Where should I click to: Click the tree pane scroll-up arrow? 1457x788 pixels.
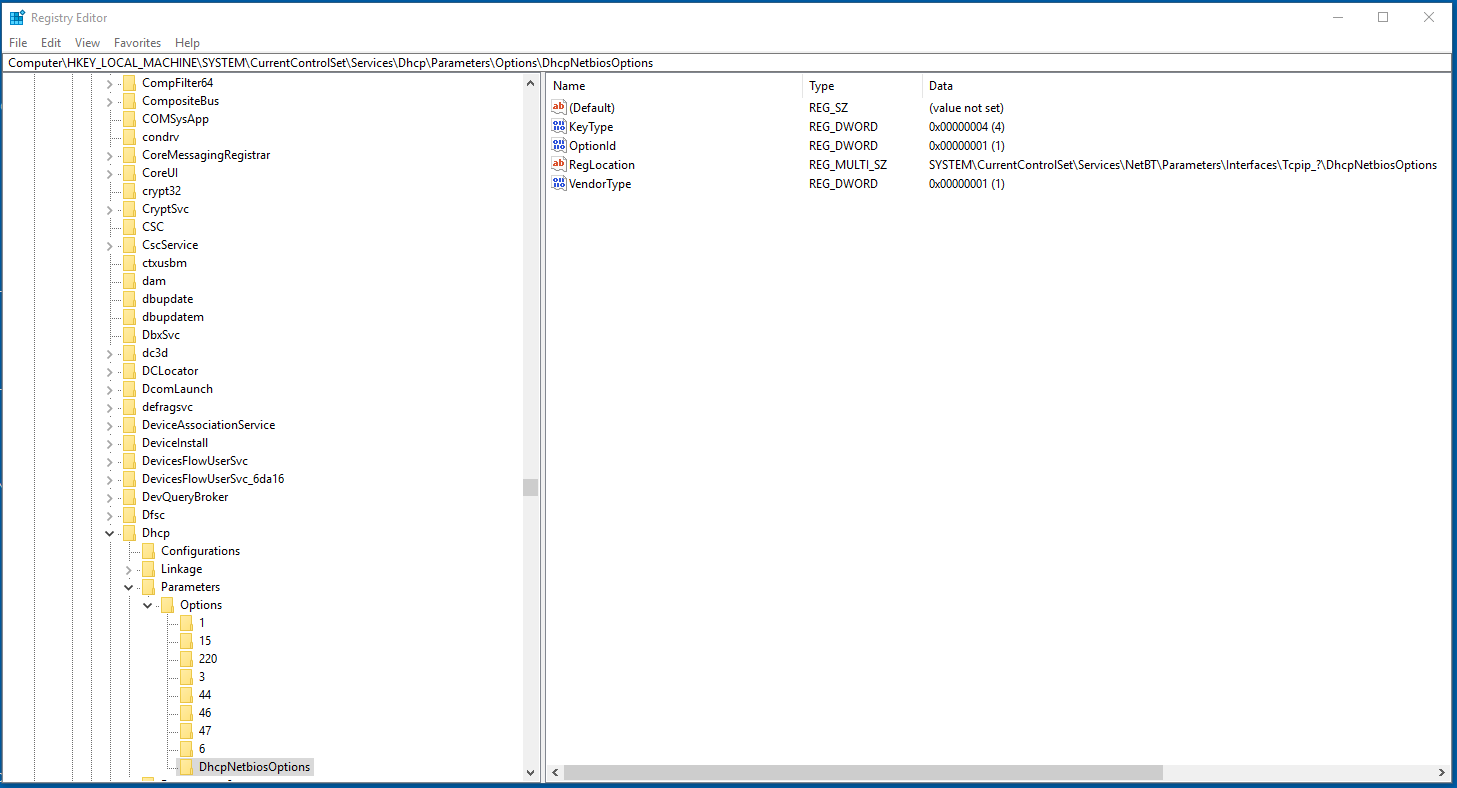point(530,84)
